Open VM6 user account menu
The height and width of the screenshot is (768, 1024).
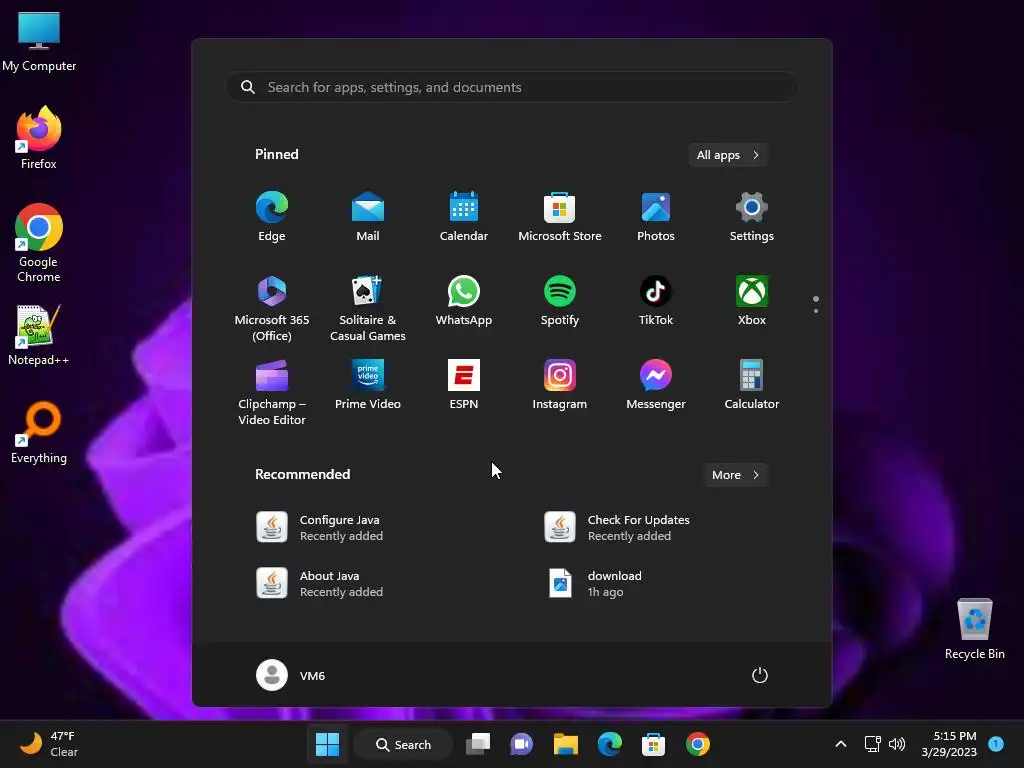(x=291, y=675)
